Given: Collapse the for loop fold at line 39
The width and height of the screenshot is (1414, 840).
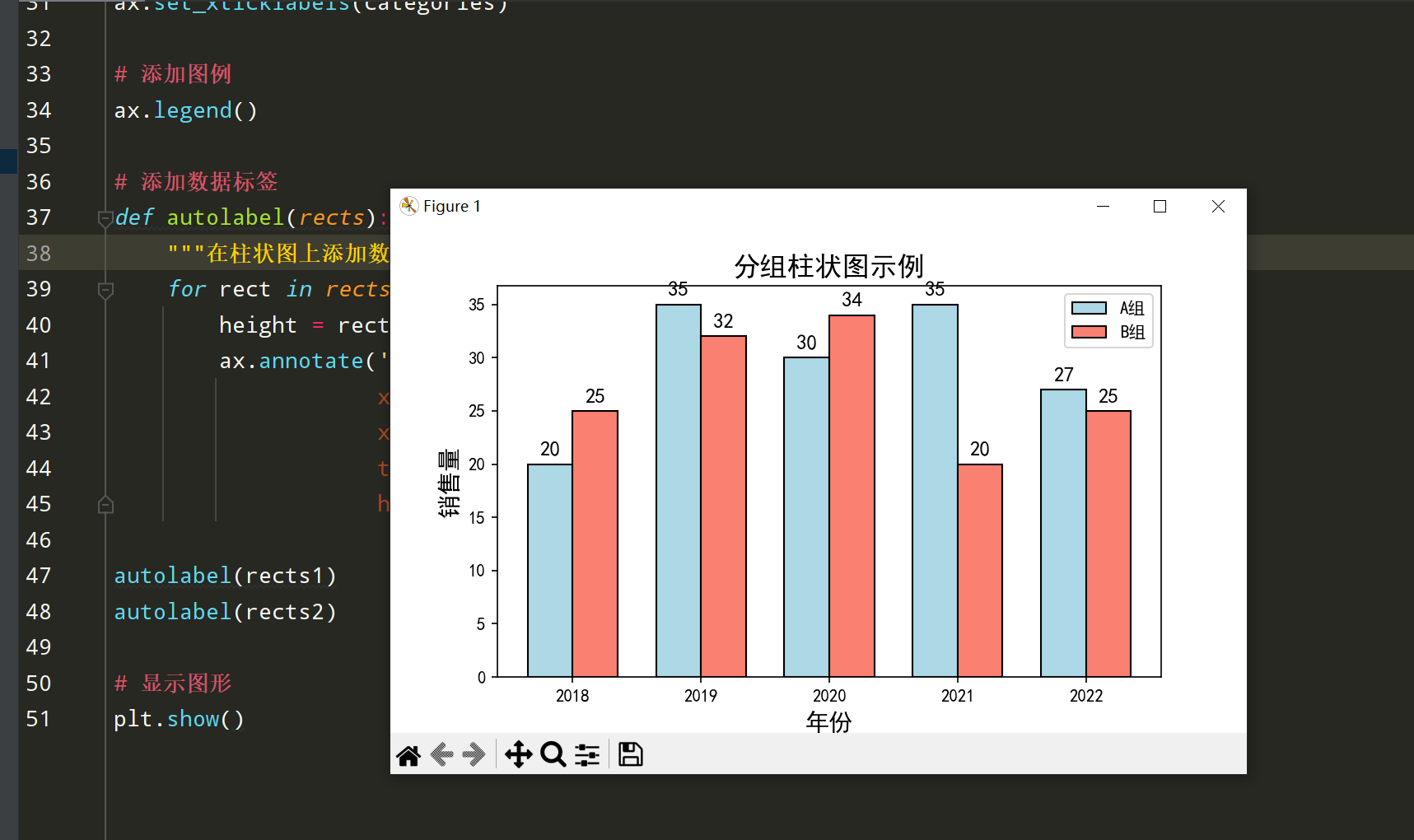Looking at the screenshot, I should [x=105, y=290].
